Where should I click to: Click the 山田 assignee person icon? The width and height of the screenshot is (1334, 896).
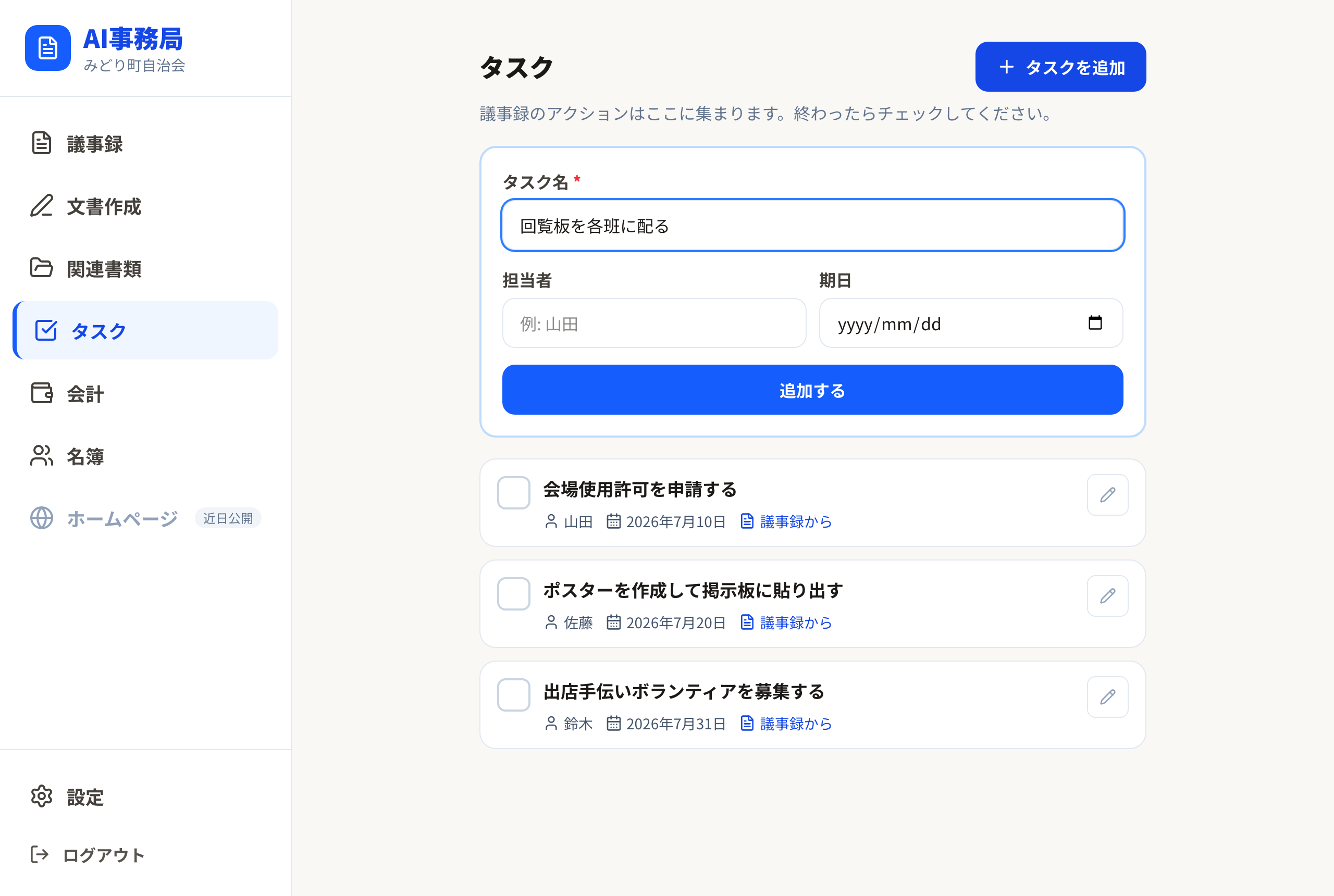(551, 522)
